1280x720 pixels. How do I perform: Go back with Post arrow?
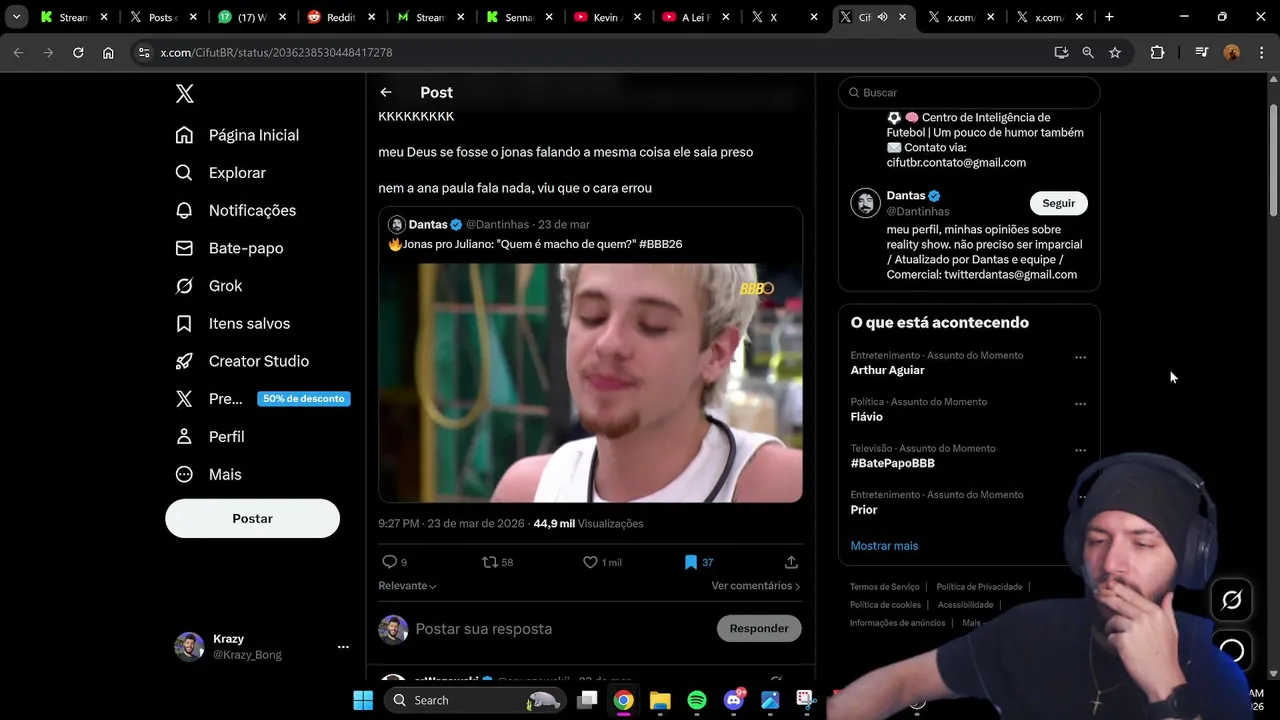pyautogui.click(x=386, y=92)
